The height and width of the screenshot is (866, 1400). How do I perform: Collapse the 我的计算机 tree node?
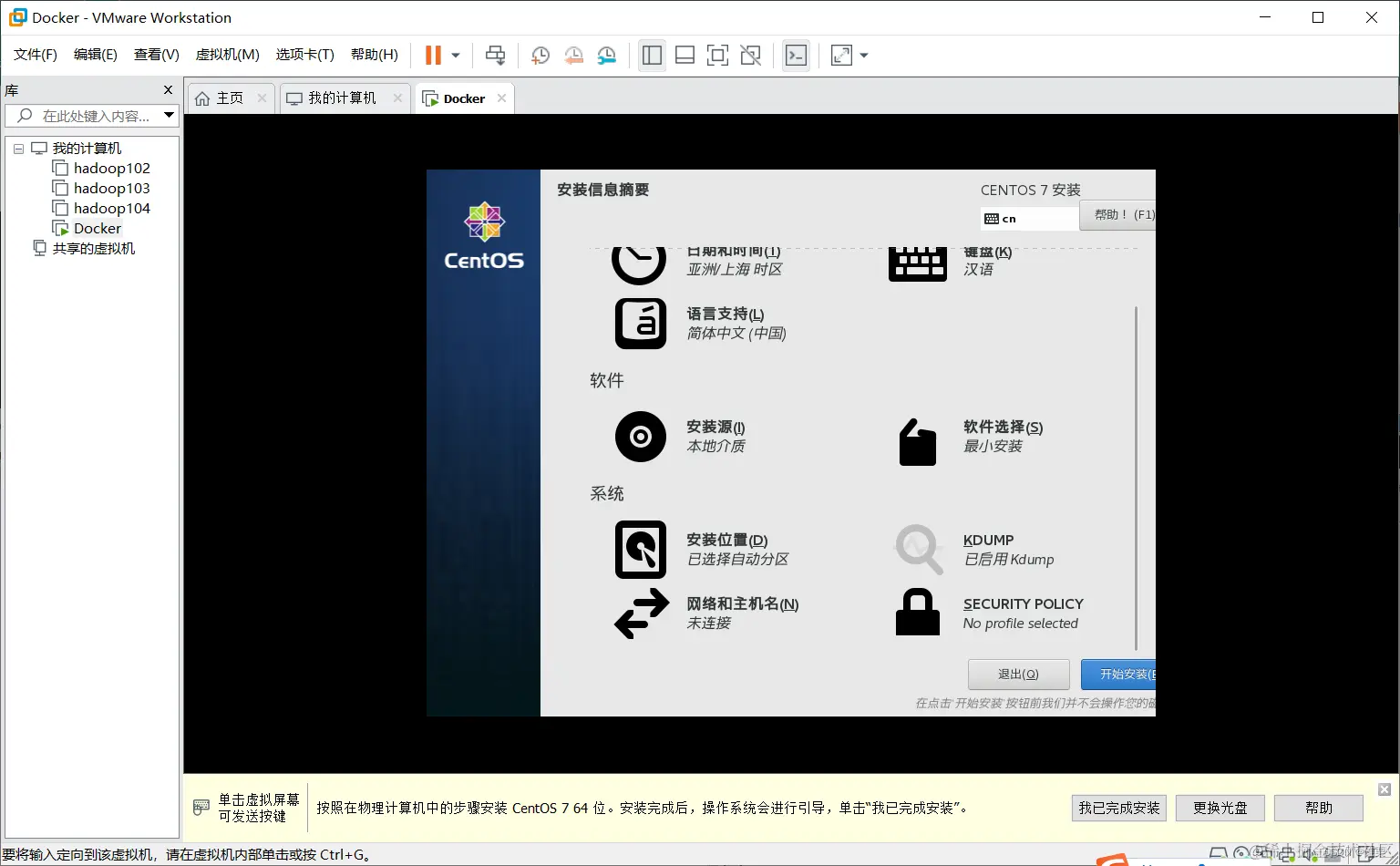click(x=18, y=149)
